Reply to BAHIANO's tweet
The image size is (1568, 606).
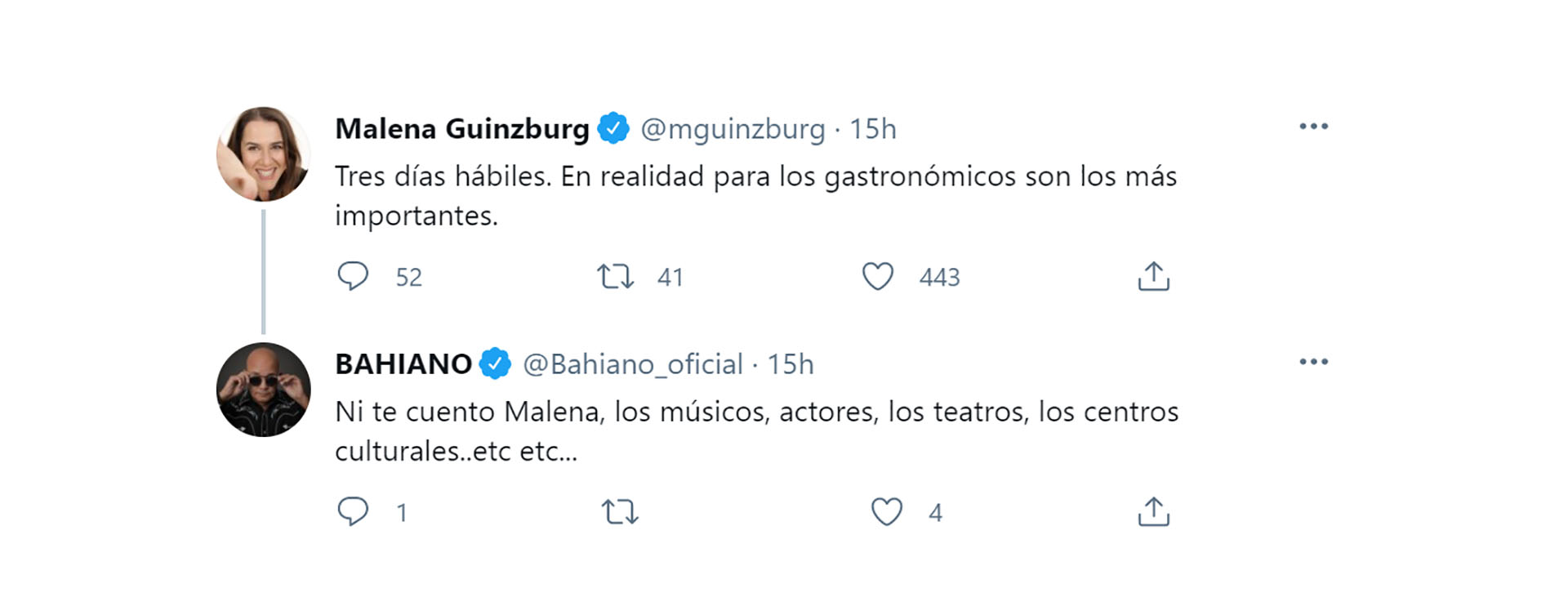[353, 512]
